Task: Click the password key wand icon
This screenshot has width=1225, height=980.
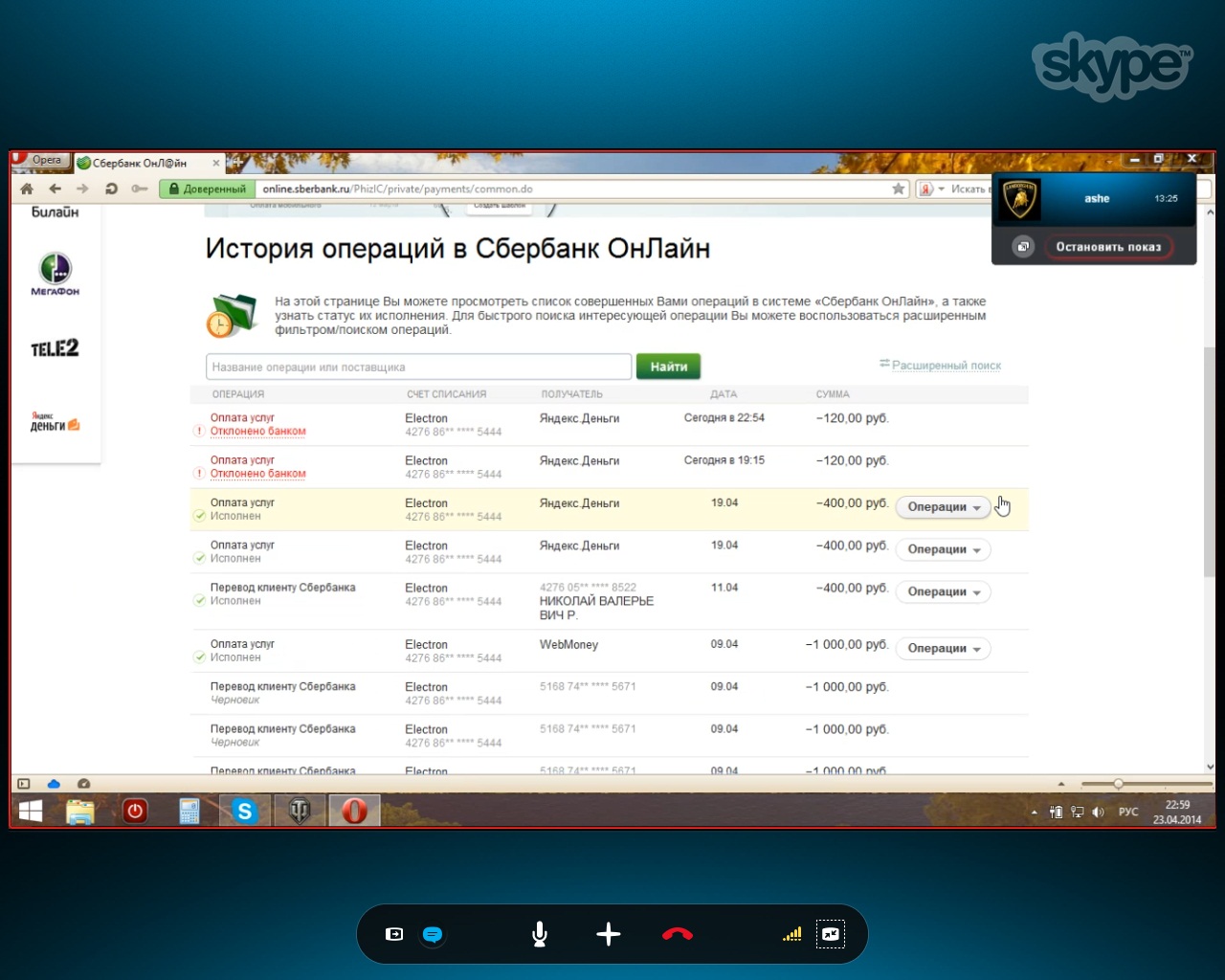Action: (x=140, y=189)
